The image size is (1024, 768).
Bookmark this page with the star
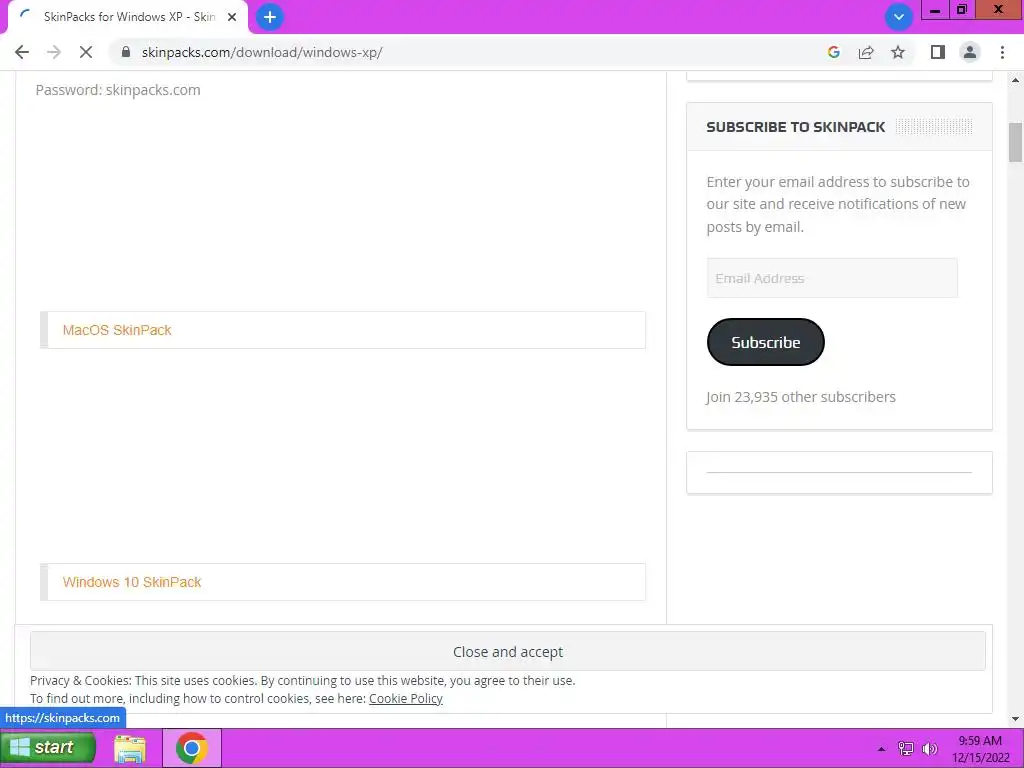898,52
